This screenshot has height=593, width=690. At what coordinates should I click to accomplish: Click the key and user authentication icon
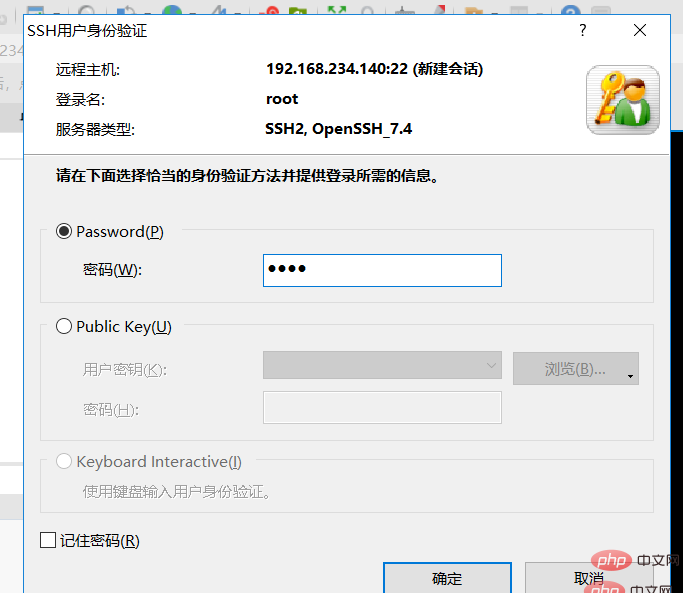tap(623, 100)
